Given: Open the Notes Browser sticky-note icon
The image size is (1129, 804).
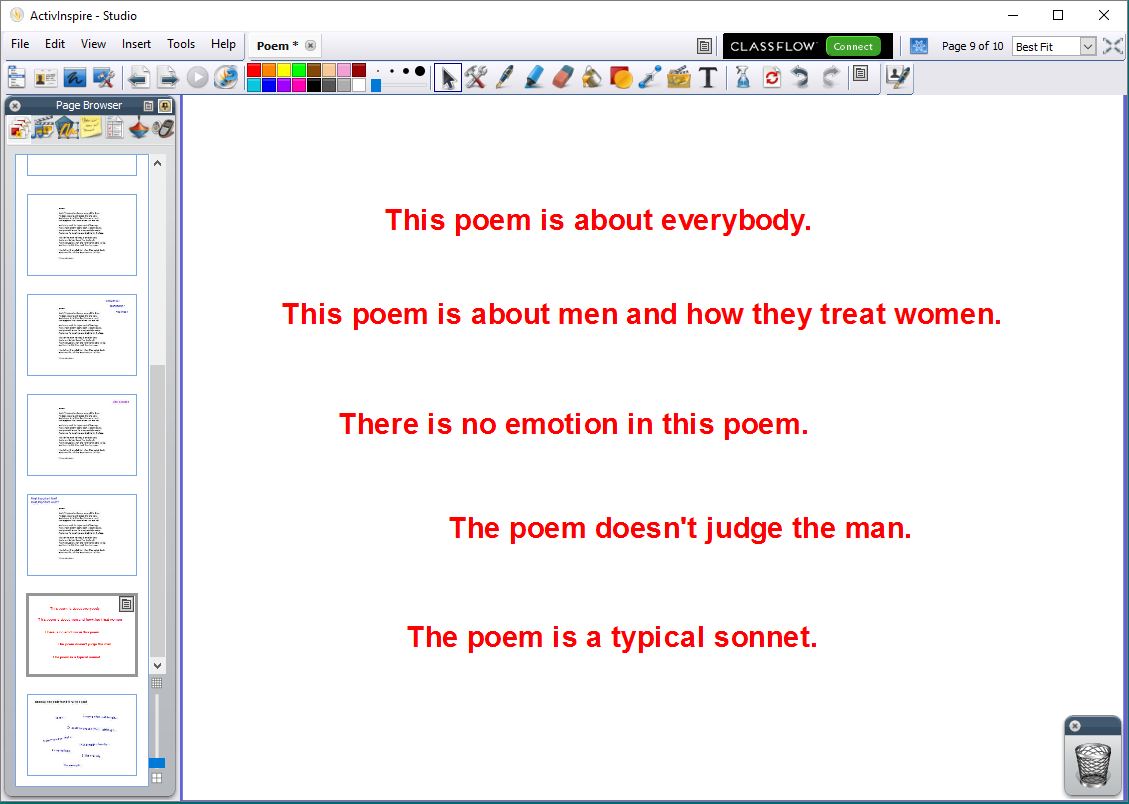Looking at the screenshot, I should coord(91,128).
